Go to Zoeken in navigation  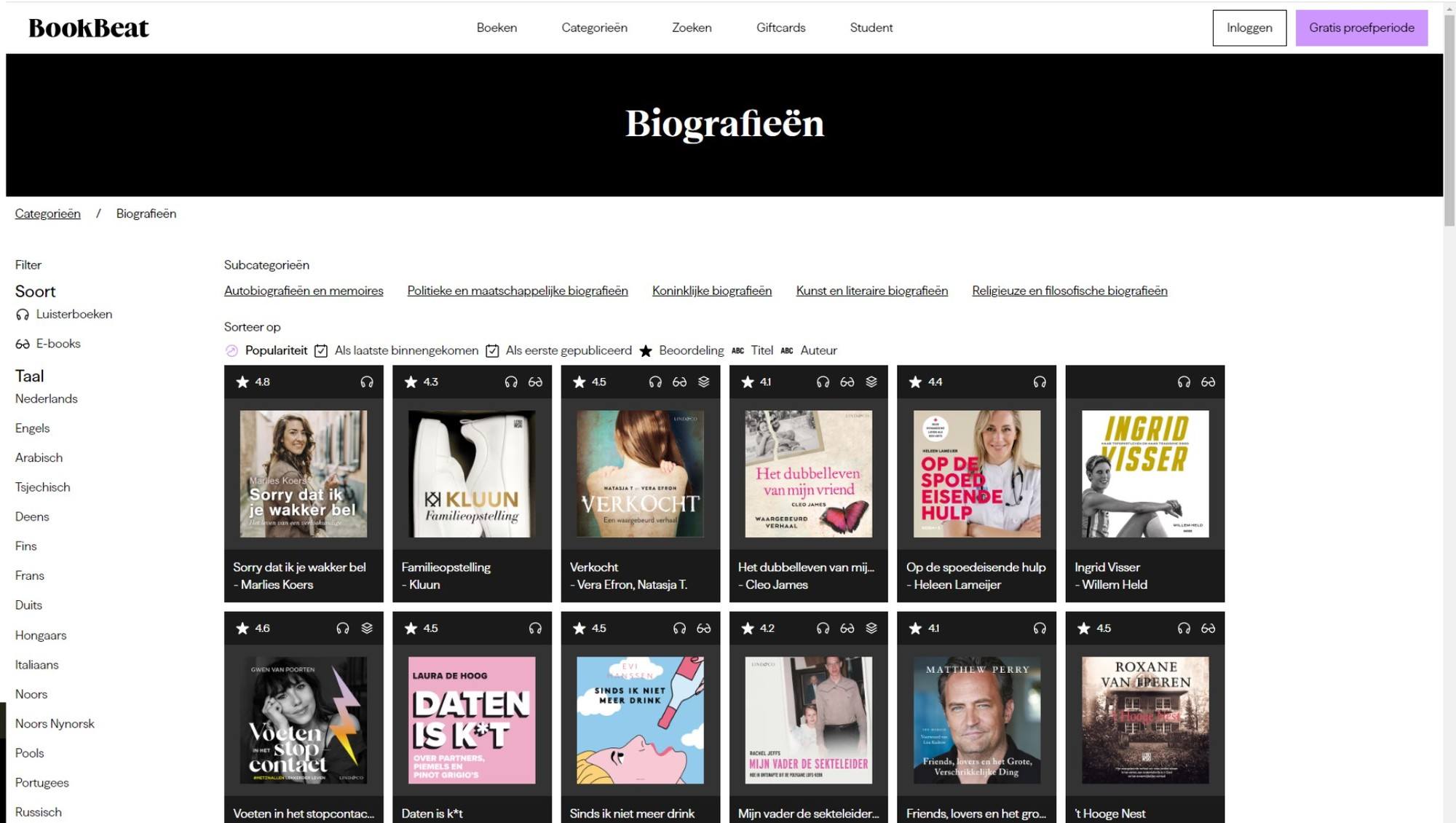(x=692, y=28)
